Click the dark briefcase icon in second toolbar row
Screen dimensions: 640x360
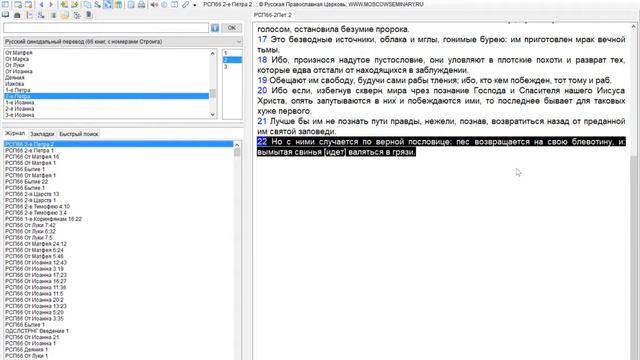click(17, 15)
